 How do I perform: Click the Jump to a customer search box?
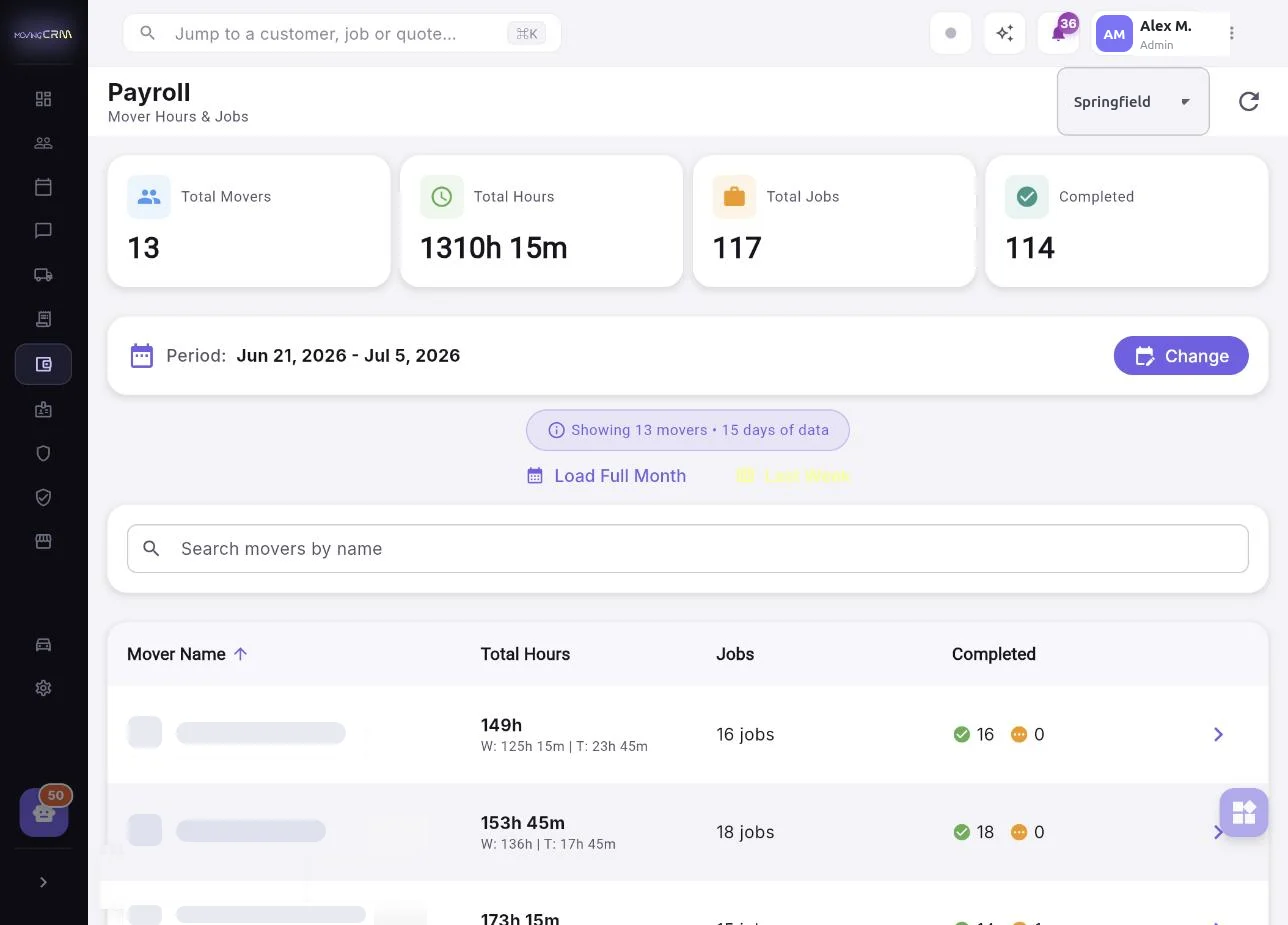tap(342, 33)
